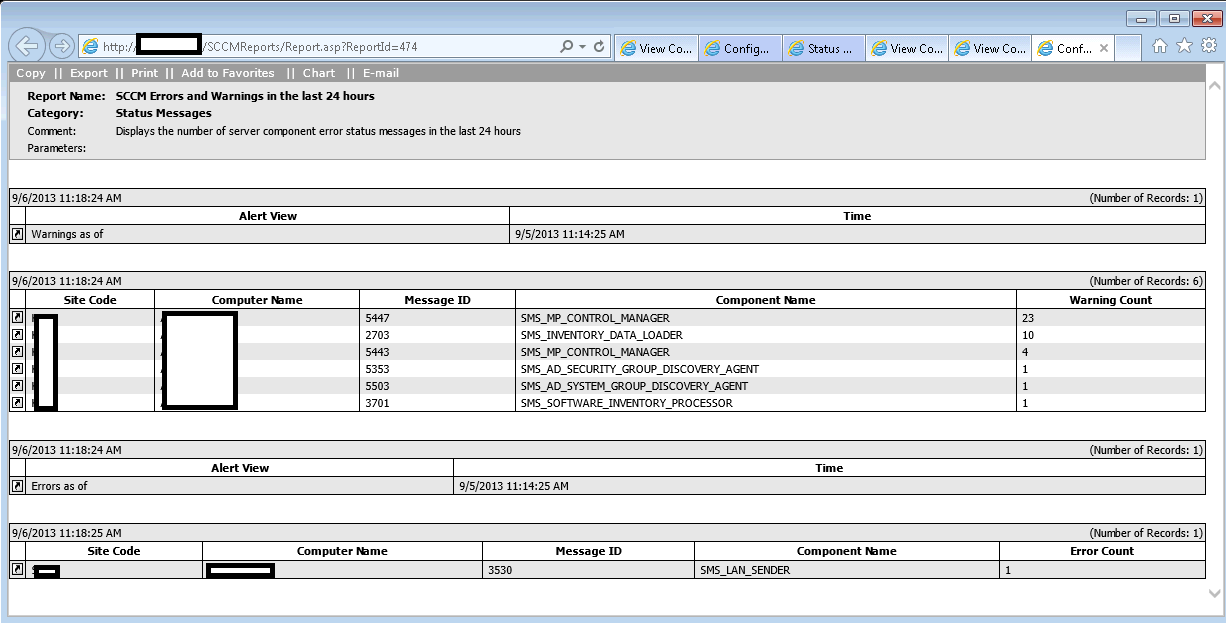Switch to the third 'View Co...' tab beside 'Status ...'
Image resolution: width=1226 pixels, height=634 pixels.
pos(906,48)
